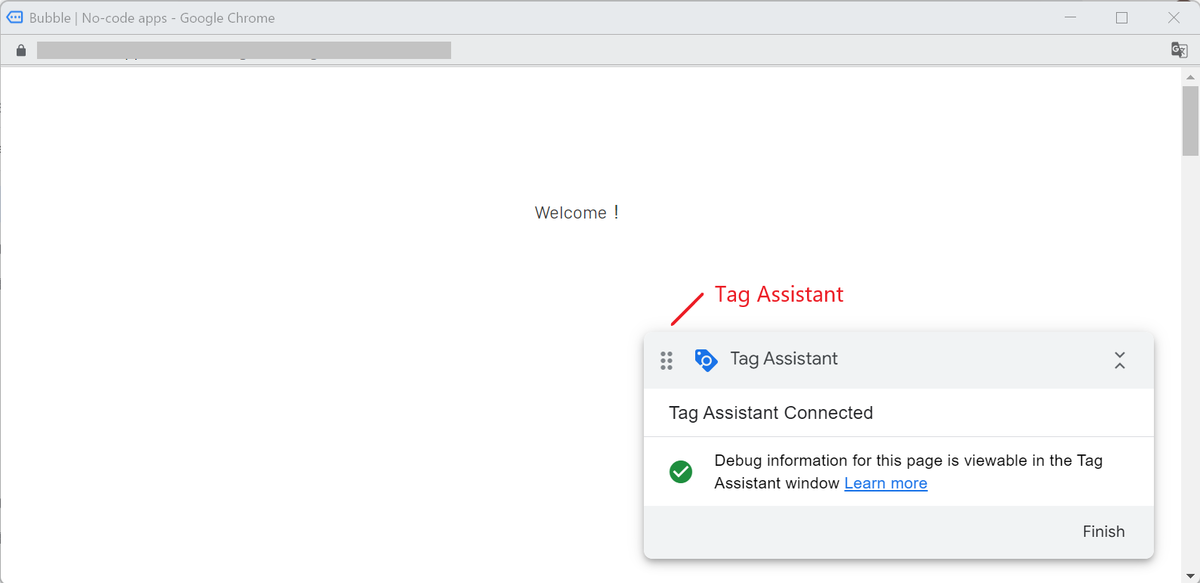This screenshot has width=1200, height=583.
Task: Click the lock icon in address bar
Action: click(21, 50)
